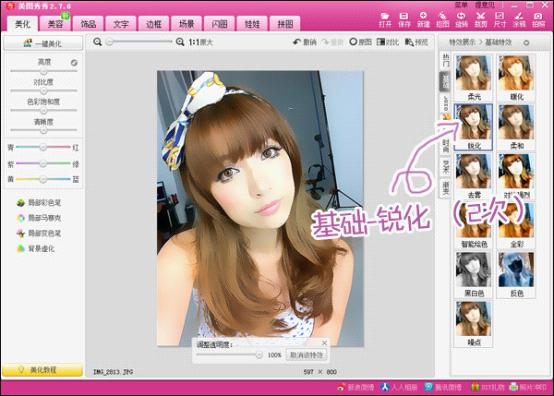Click the 1:1 original size button
This screenshot has height=396, width=554.
[x=201, y=42]
